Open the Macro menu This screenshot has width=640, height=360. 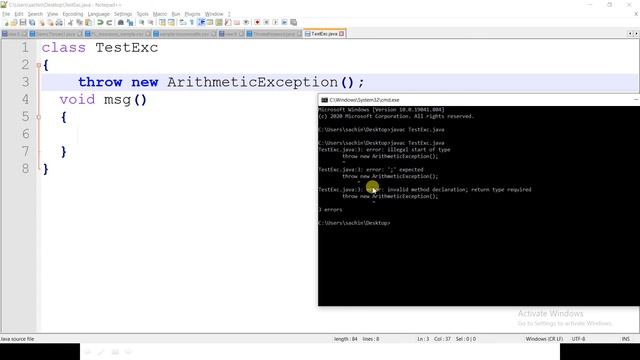(160, 14)
